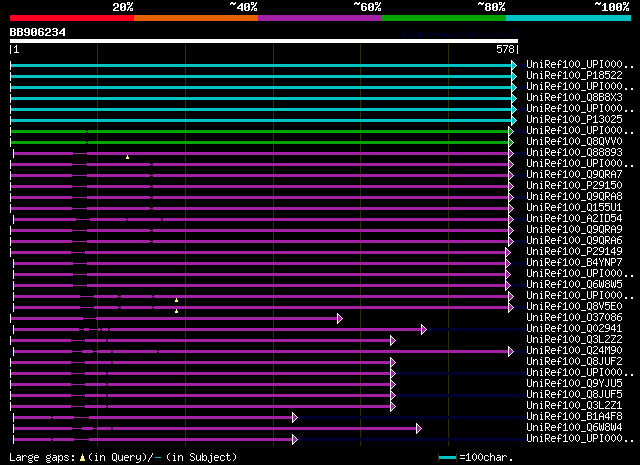Click the green ~80% identity legend segment
Screen dimensions: 640x465
pyautogui.click(x=444, y=18)
